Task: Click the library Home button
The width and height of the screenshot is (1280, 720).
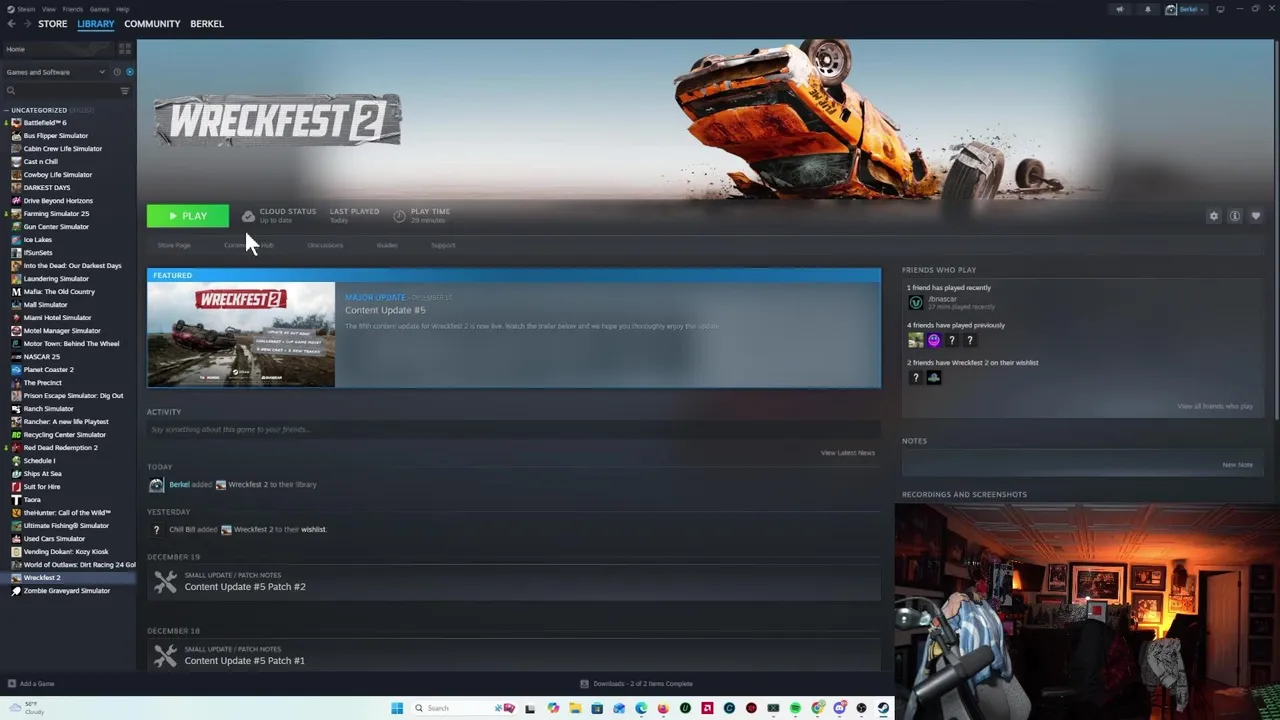Action: click(60, 49)
